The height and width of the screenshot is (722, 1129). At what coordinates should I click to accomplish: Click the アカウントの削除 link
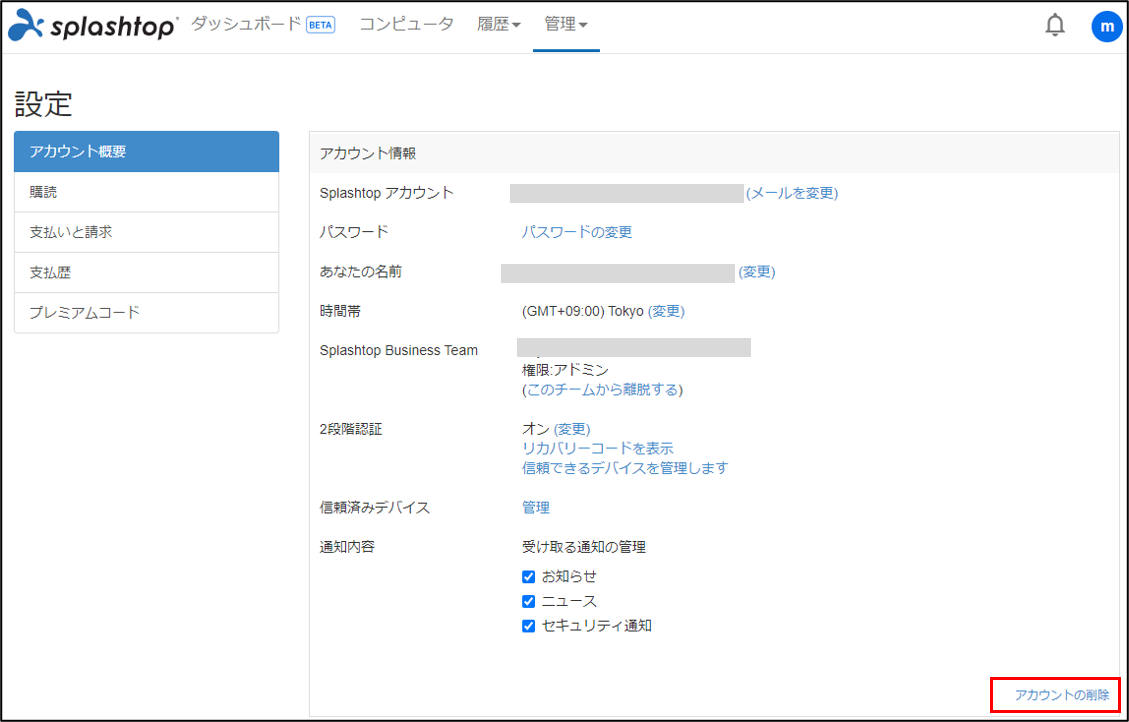[x=1062, y=695]
